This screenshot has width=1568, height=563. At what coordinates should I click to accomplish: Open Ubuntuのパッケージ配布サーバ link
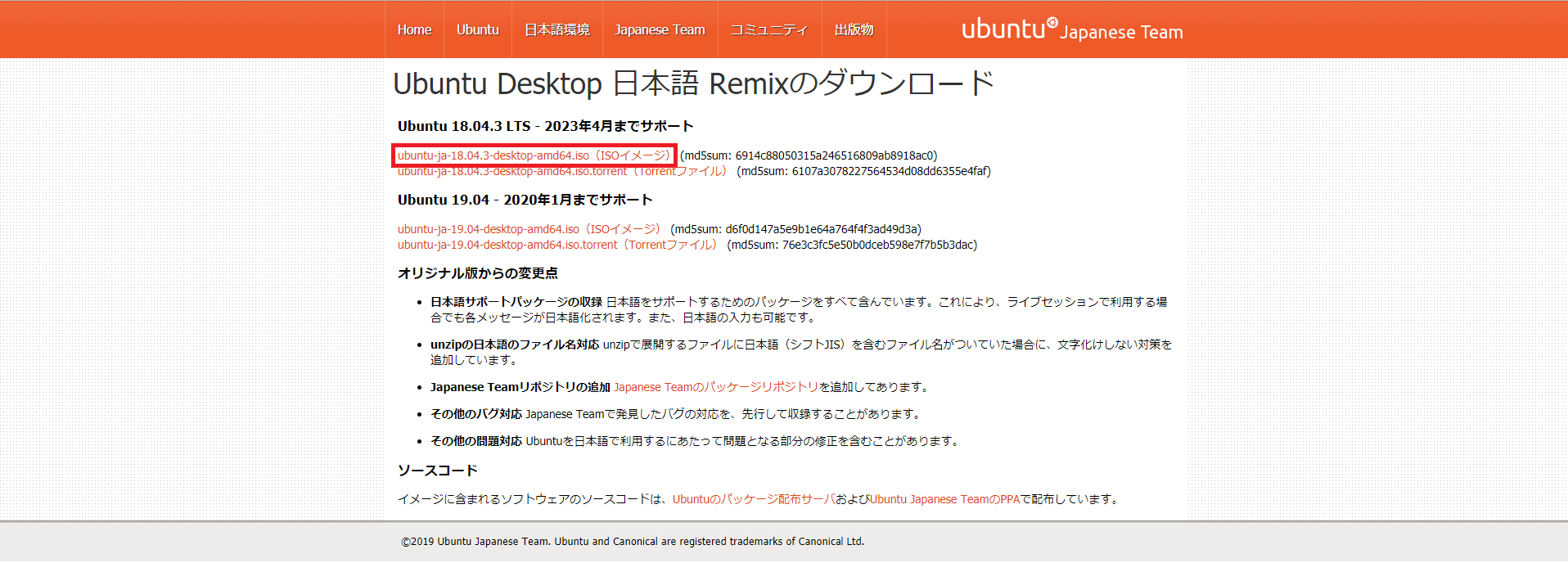(754, 499)
